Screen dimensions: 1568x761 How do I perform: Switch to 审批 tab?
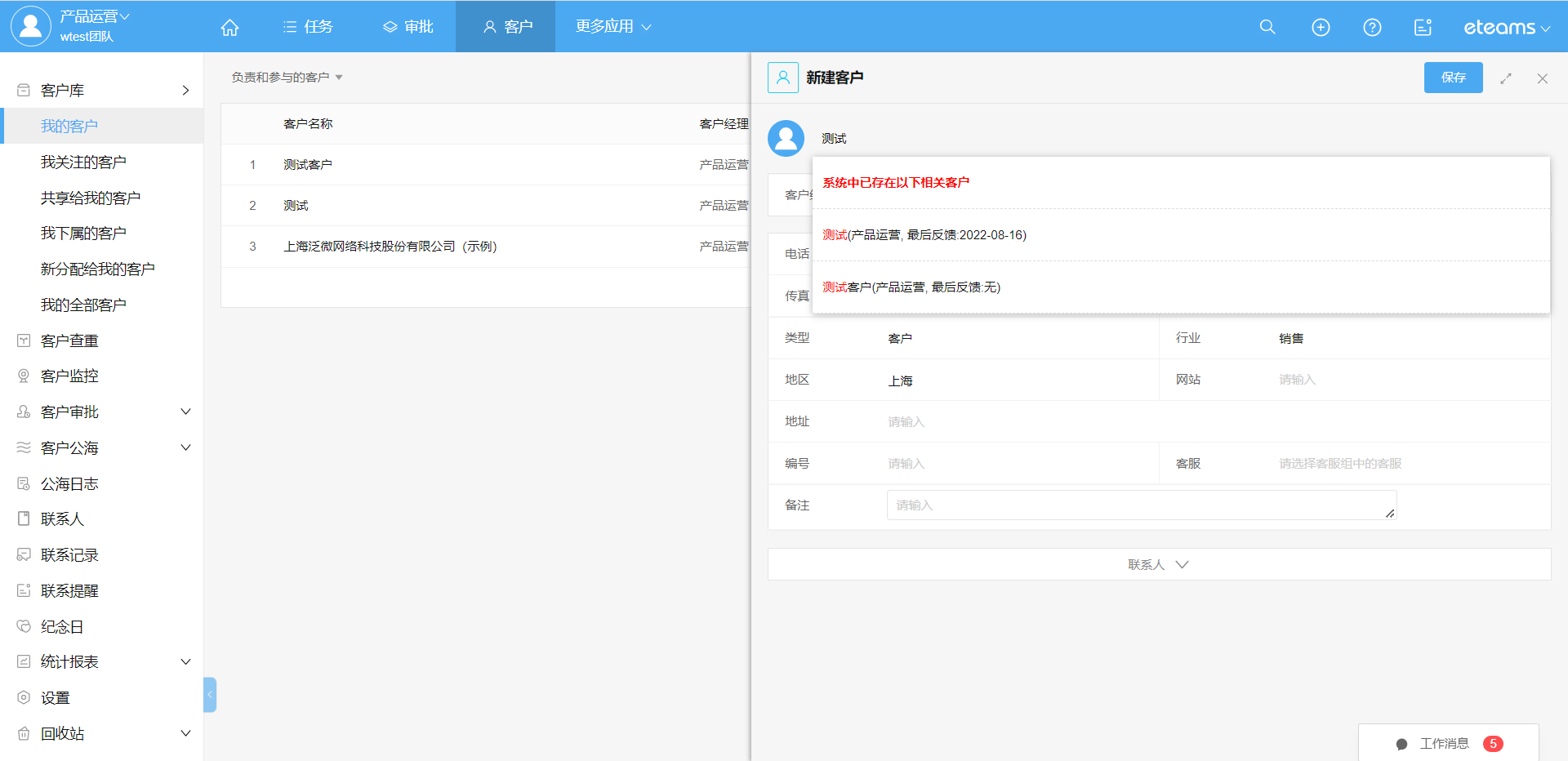(x=408, y=27)
